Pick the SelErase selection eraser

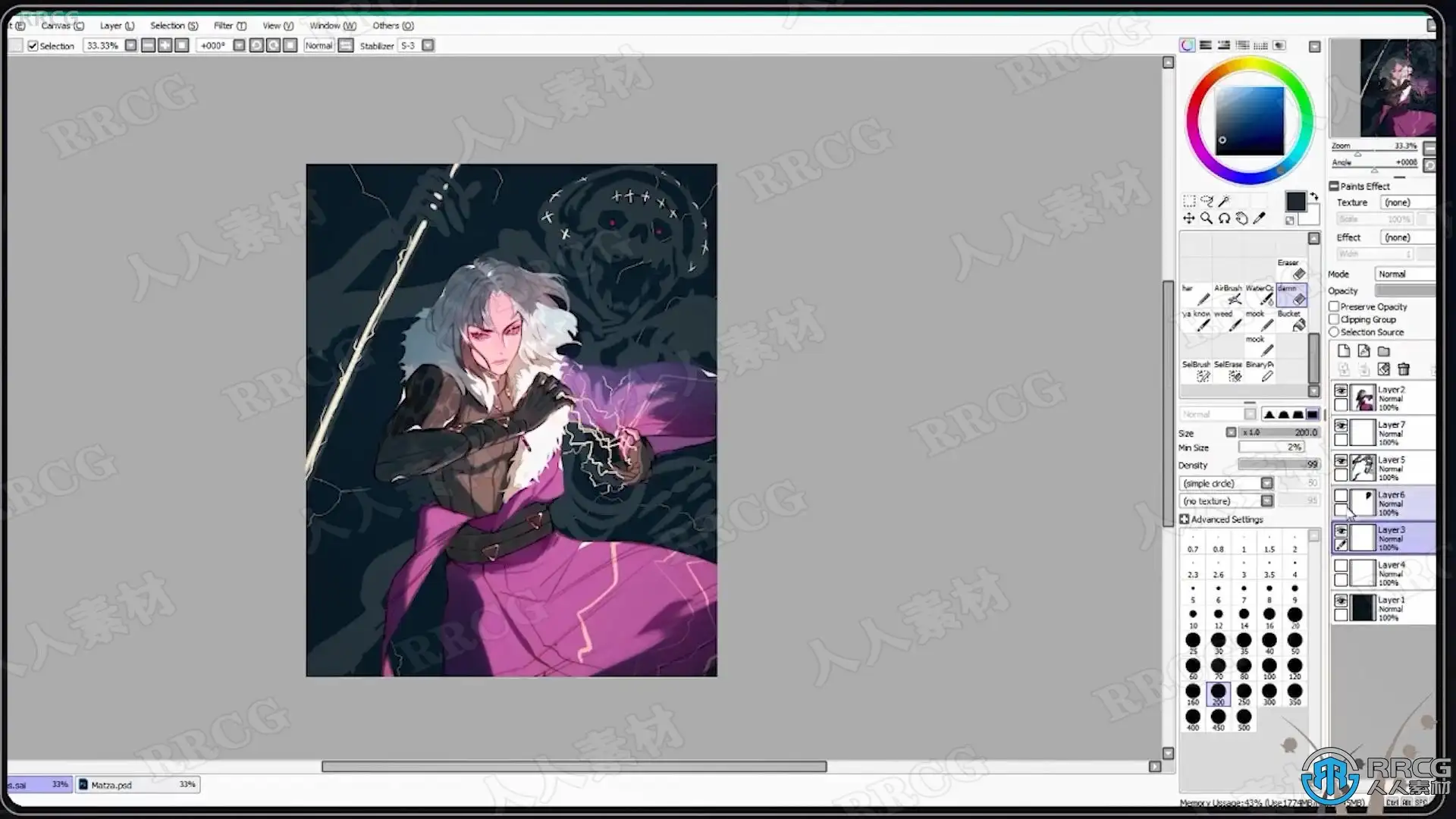1228,372
